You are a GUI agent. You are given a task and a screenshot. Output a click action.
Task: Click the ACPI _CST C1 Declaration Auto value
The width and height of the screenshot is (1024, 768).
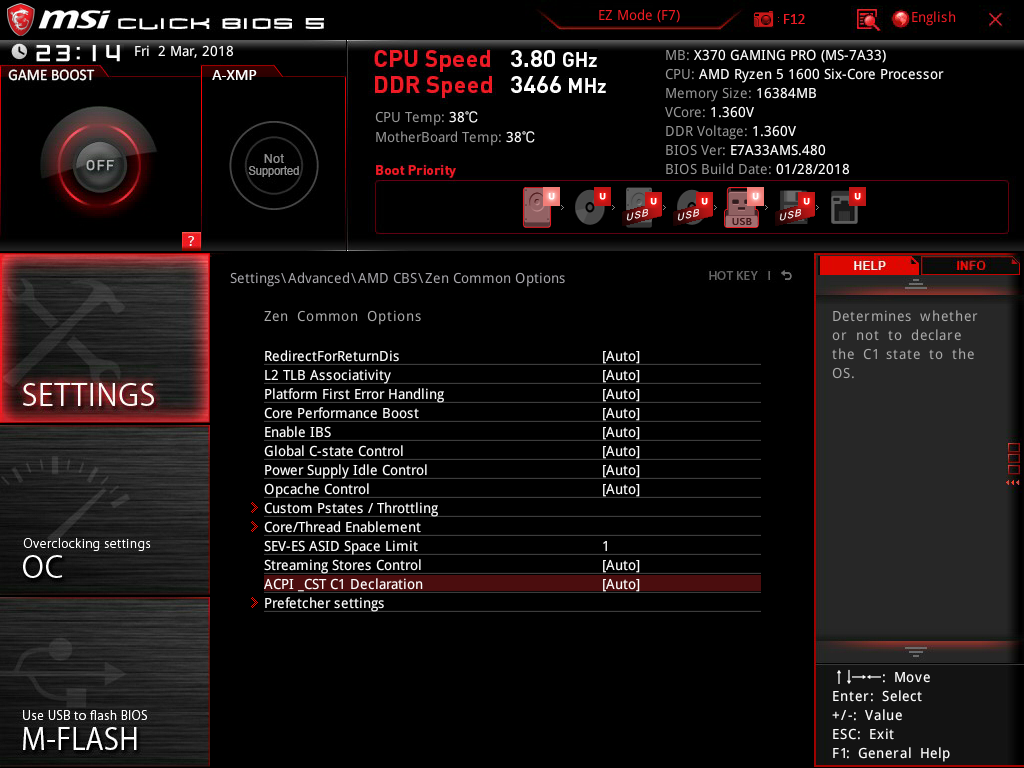pos(620,584)
